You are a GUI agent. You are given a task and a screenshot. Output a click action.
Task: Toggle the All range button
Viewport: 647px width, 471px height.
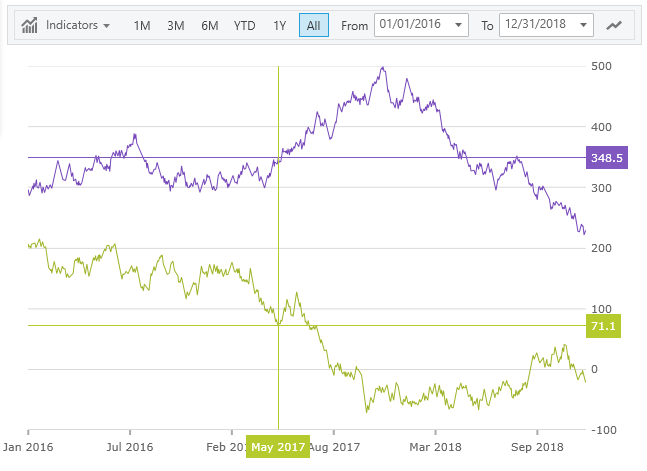tap(313, 25)
